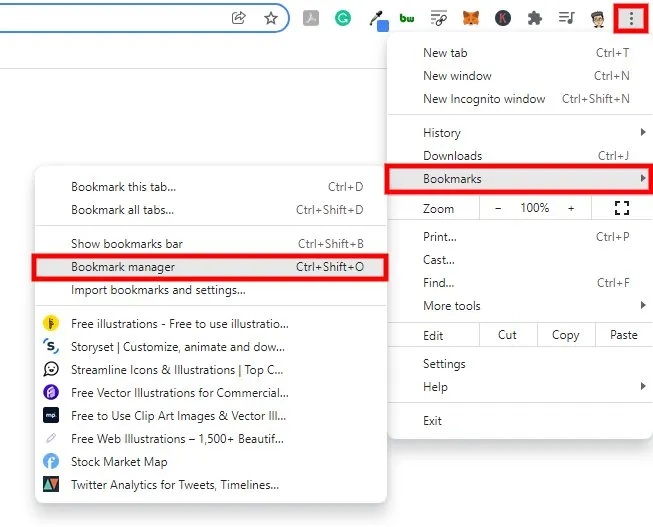Bookmark page with the star icon
Screen dimensions: 653x527
[x=271, y=18]
